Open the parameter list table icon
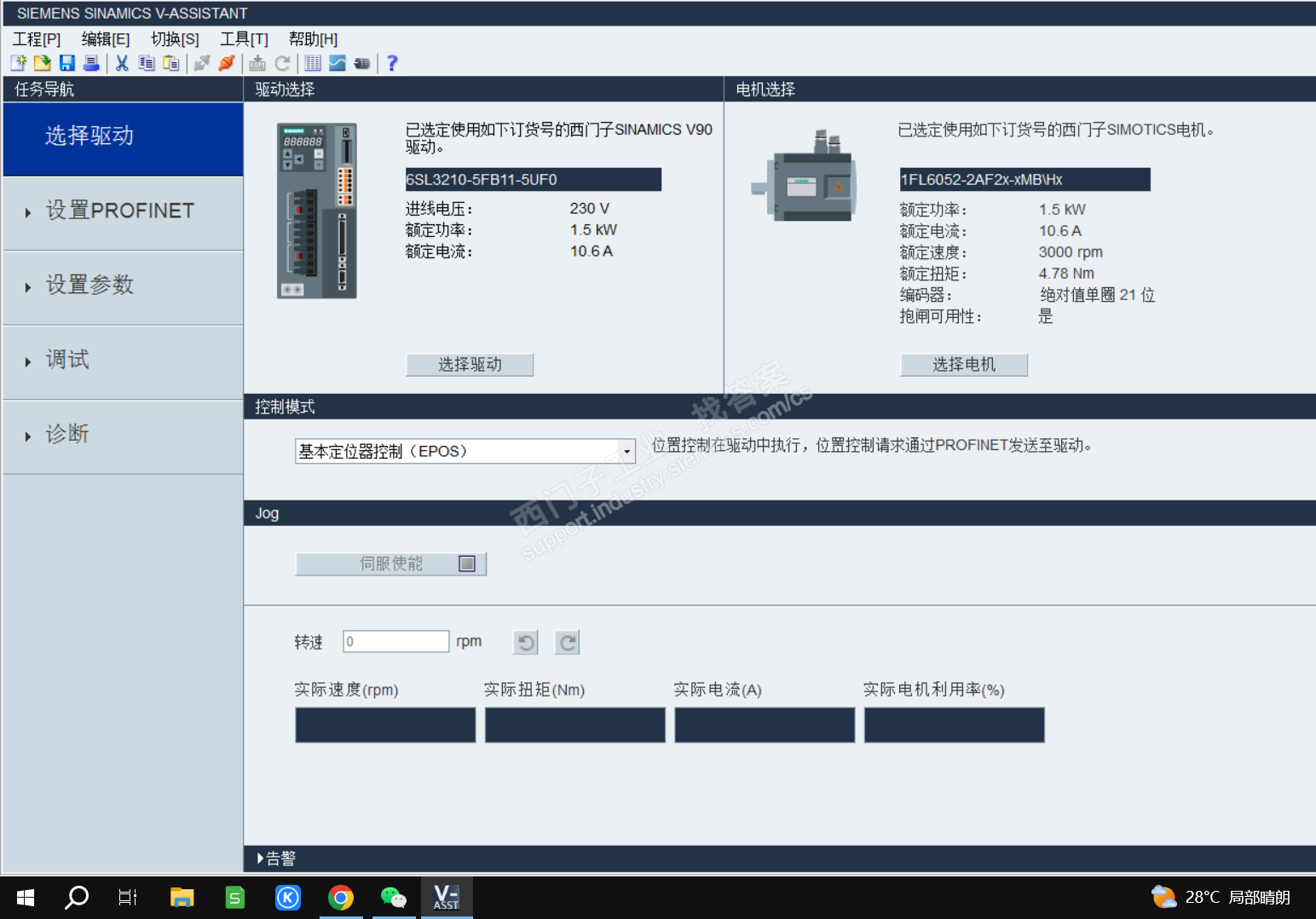The image size is (1316, 919). [313, 63]
